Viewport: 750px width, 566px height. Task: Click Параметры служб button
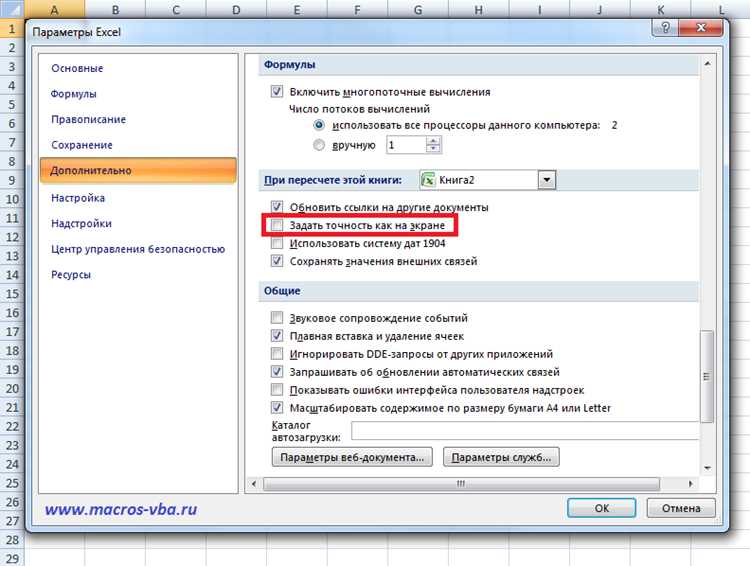pos(501,457)
